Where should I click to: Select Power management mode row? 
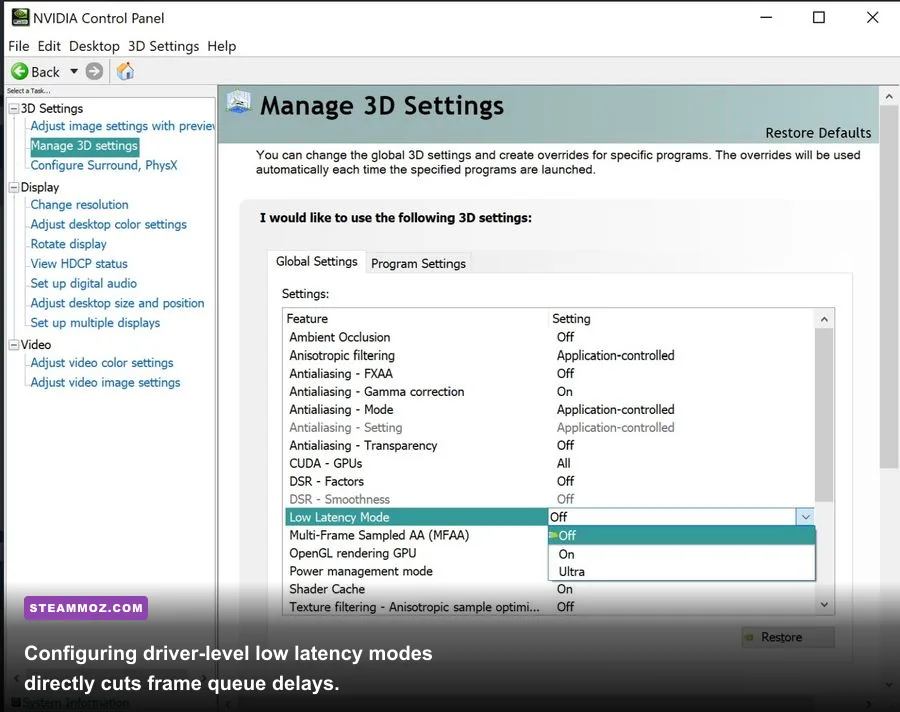click(x=416, y=571)
